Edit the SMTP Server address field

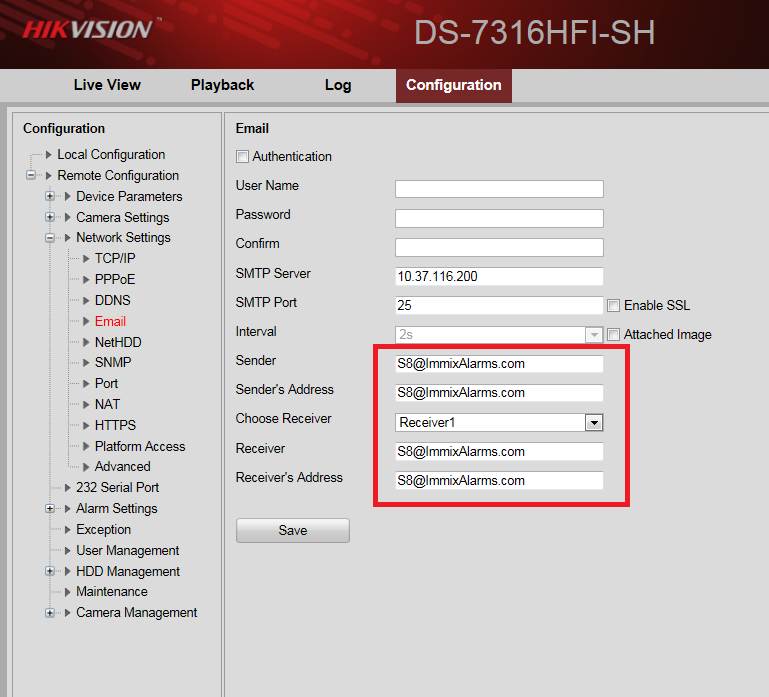click(499, 276)
